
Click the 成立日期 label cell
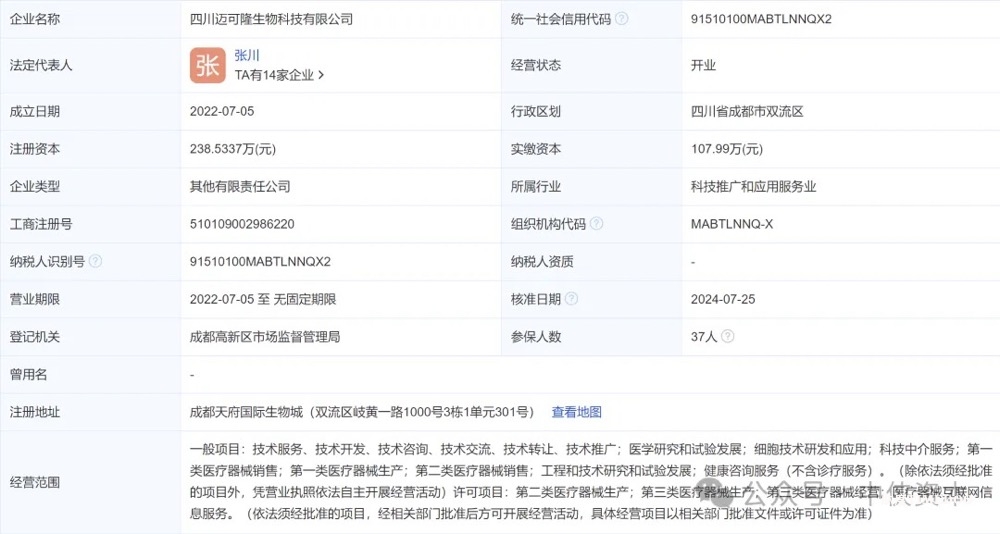coord(90,112)
